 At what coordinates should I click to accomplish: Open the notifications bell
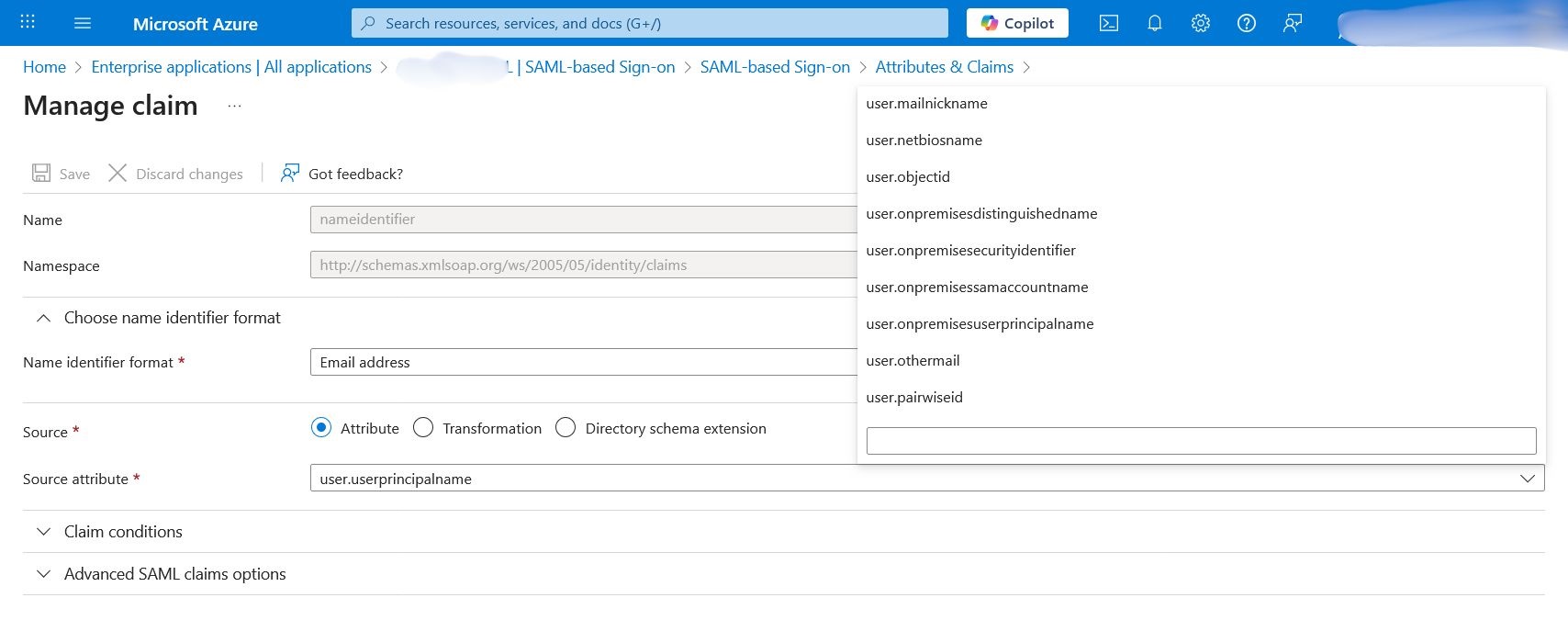1155,23
